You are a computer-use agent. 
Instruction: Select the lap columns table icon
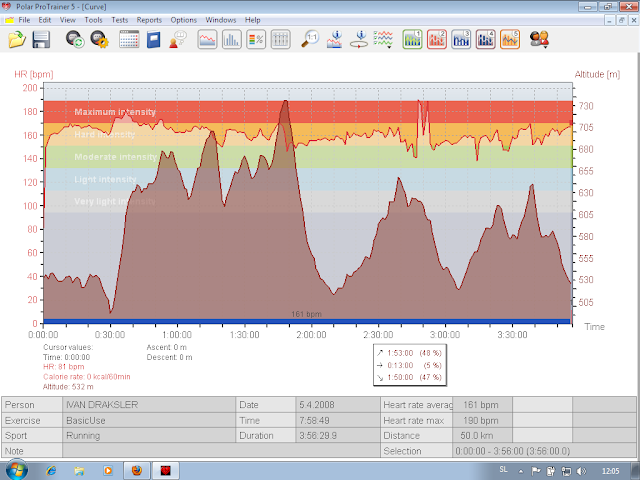(280, 40)
